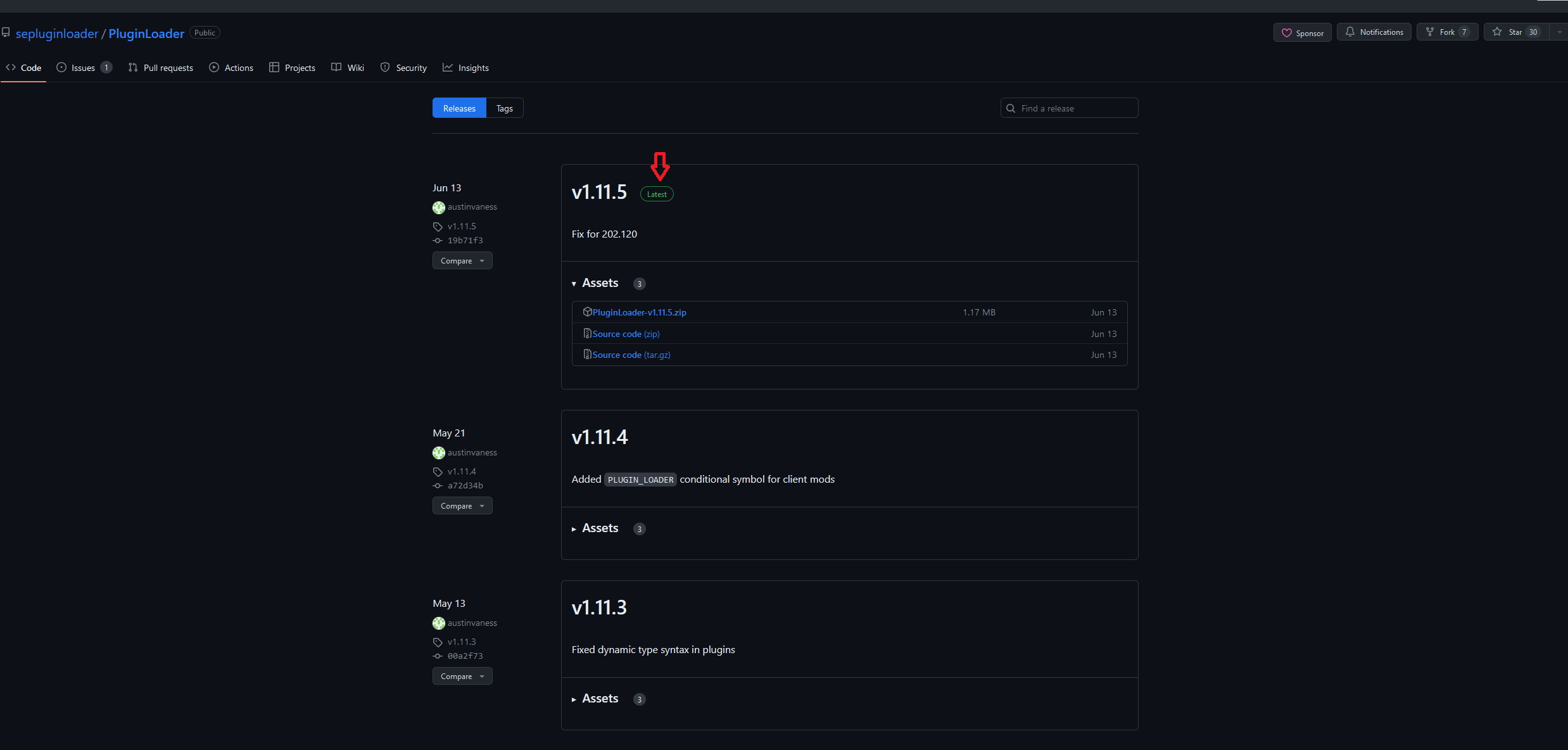Open commit 19b71f3
This screenshot has width=1568, height=750.
click(465, 241)
